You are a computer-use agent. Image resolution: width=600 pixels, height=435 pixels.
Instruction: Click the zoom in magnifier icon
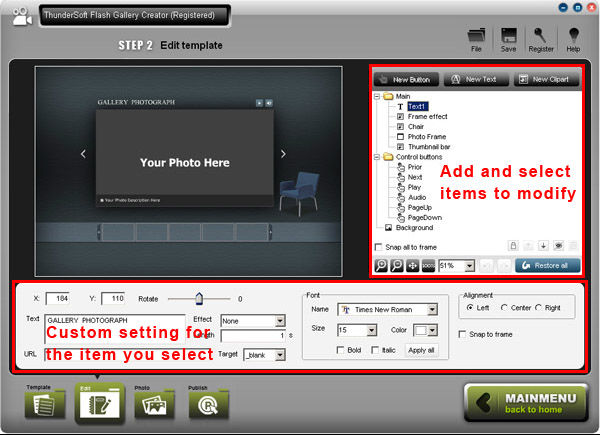pos(382,266)
